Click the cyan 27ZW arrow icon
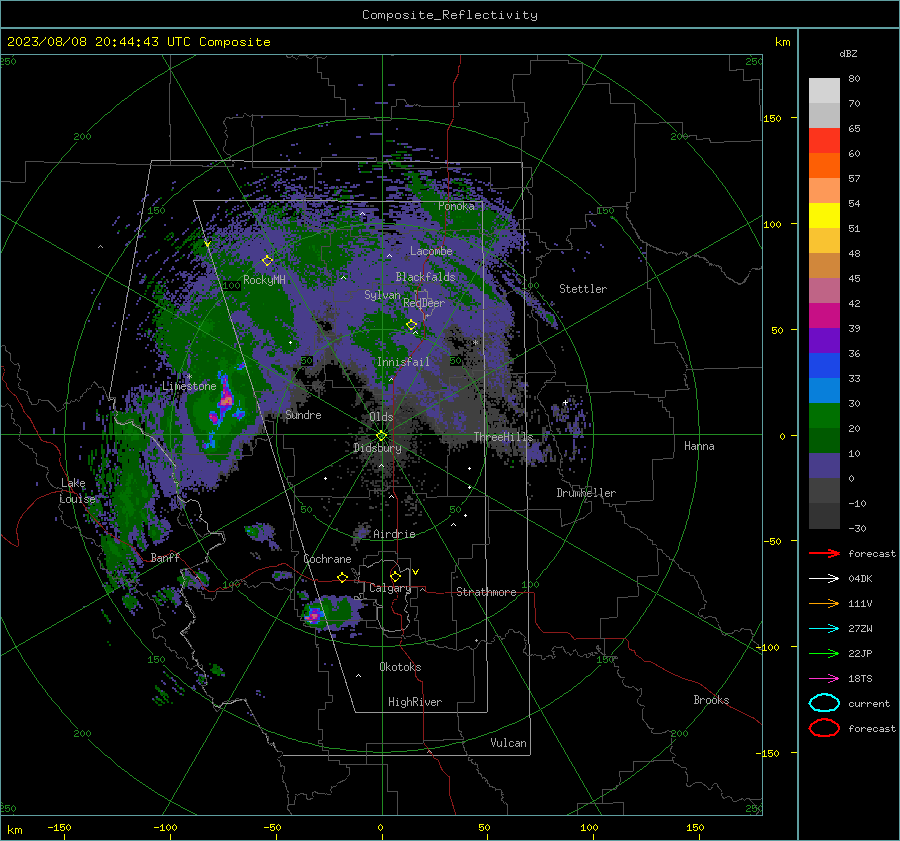Viewport: 900px width, 841px height. click(824, 628)
